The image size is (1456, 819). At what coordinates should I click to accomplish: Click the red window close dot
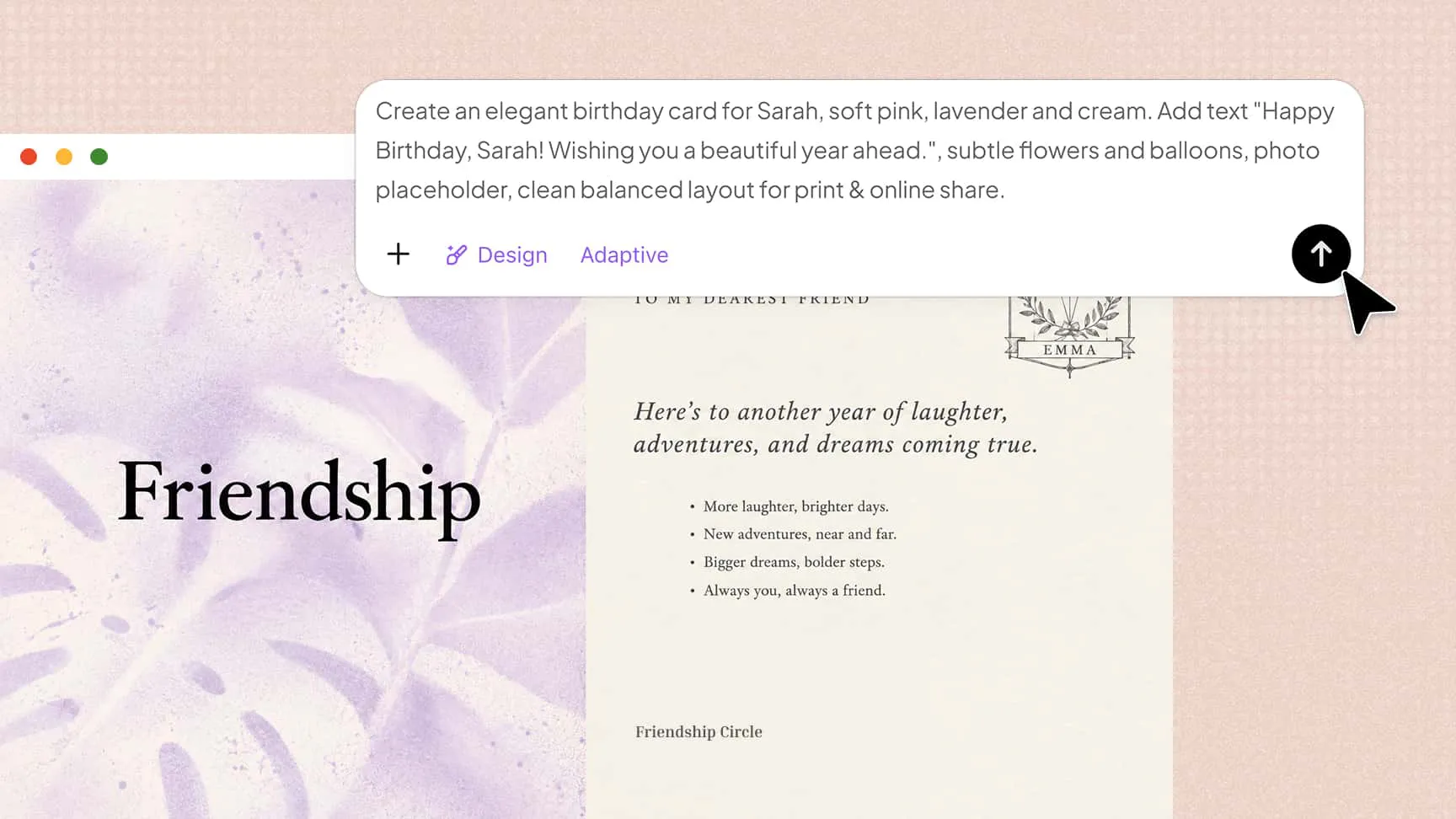(x=29, y=157)
